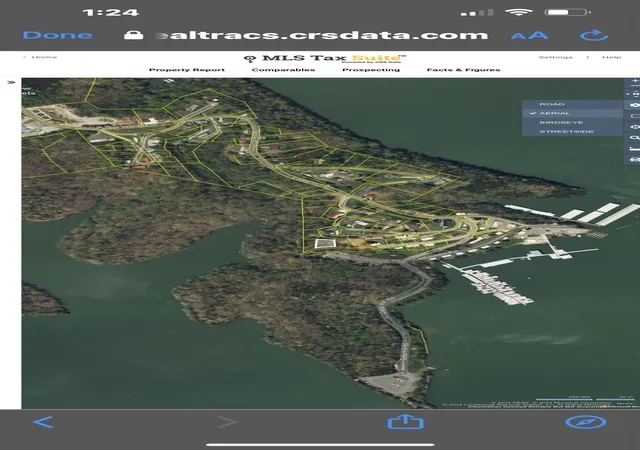640x450 pixels.
Task: Click the map print icon
Action: [634, 159]
